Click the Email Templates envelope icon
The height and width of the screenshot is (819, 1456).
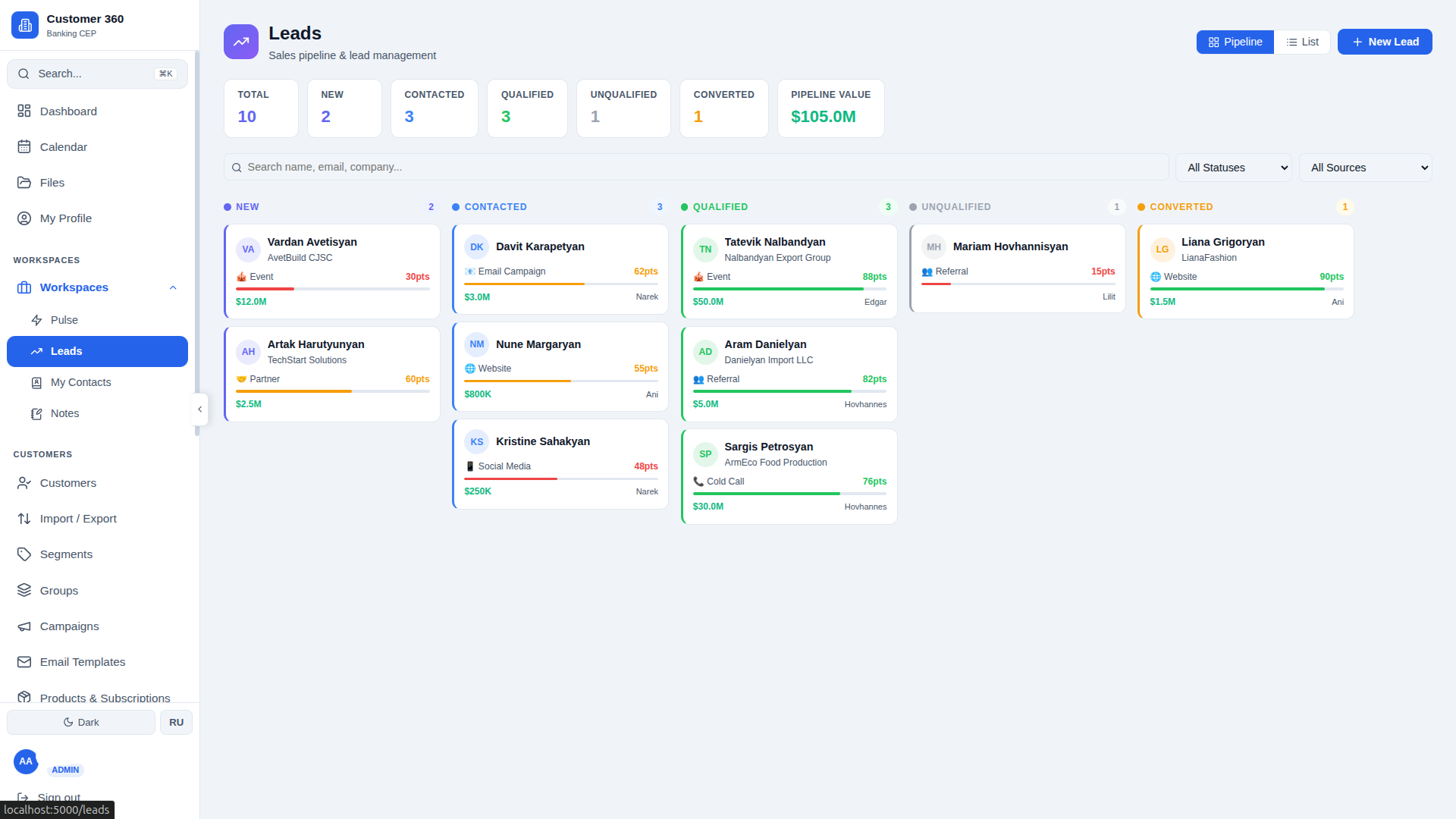[x=24, y=662]
